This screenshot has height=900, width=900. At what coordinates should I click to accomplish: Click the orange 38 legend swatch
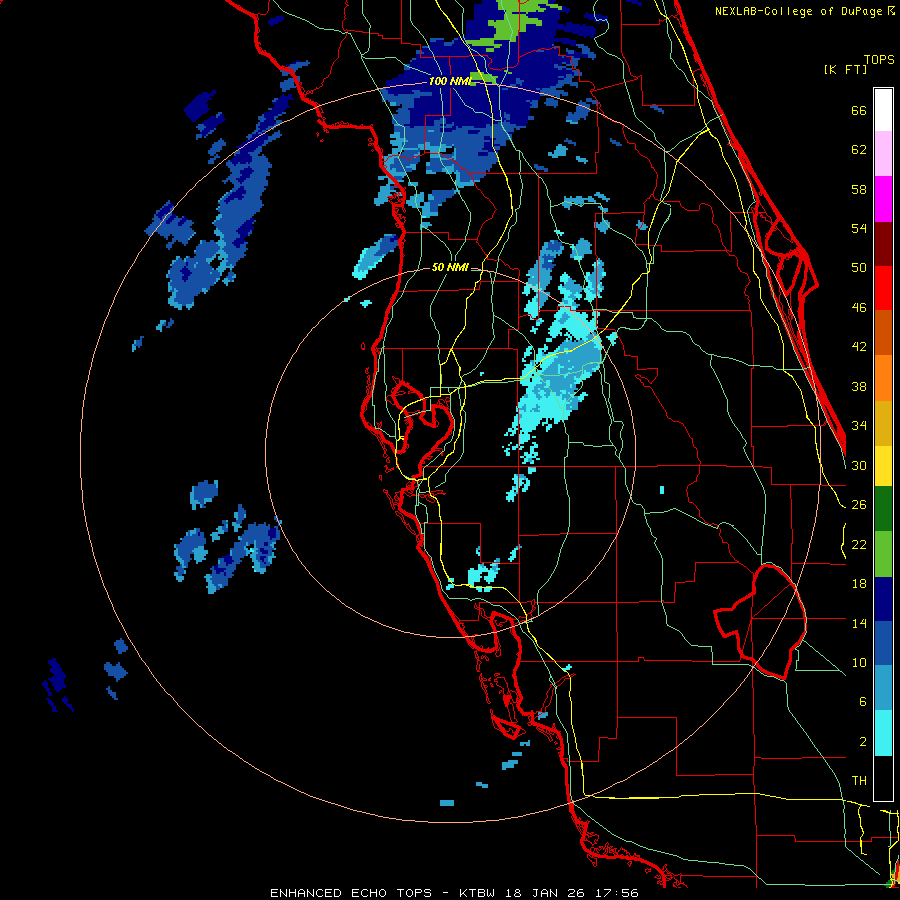(x=883, y=378)
